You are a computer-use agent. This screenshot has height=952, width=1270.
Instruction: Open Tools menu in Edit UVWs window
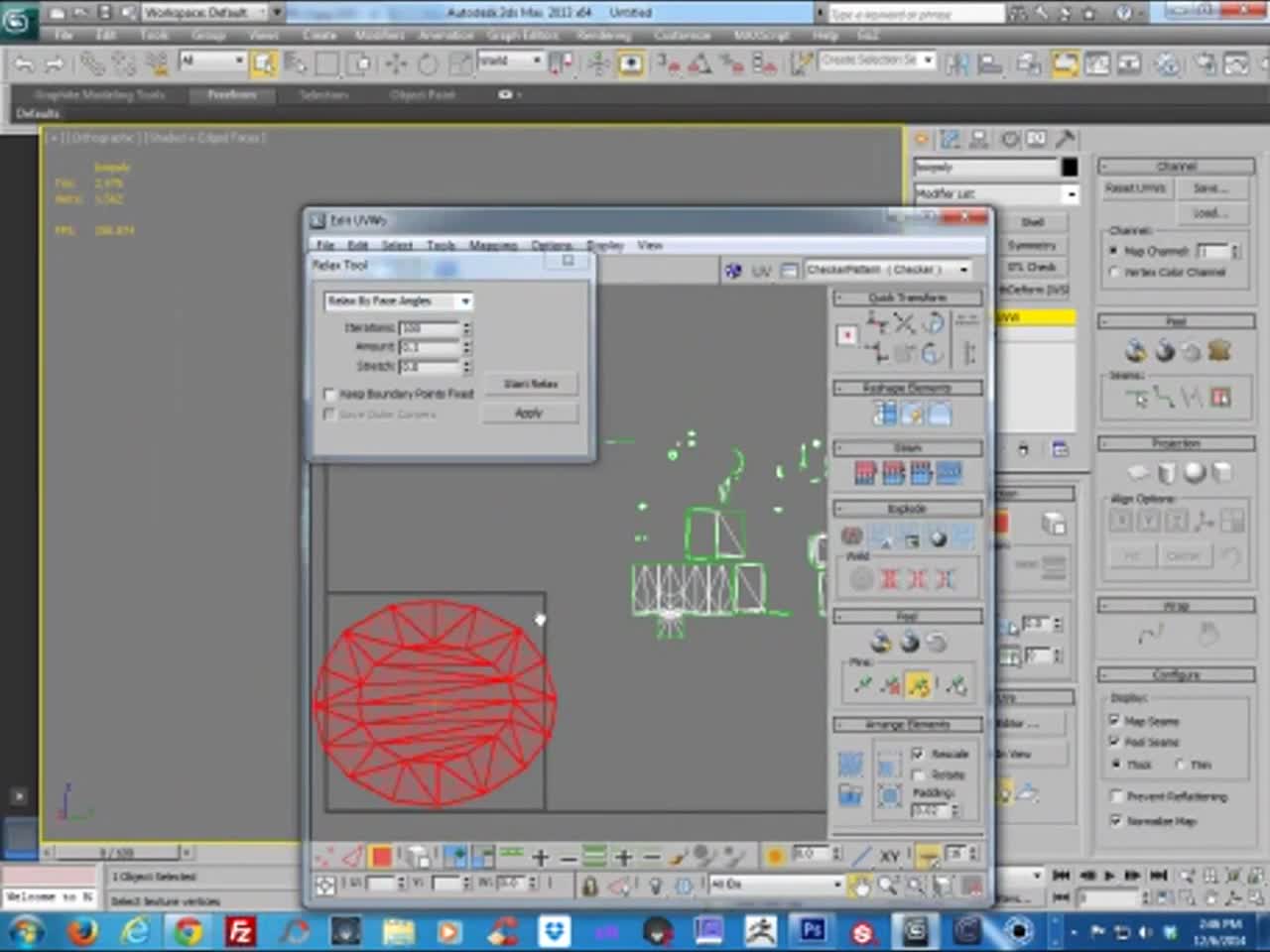(x=441, y=245)
